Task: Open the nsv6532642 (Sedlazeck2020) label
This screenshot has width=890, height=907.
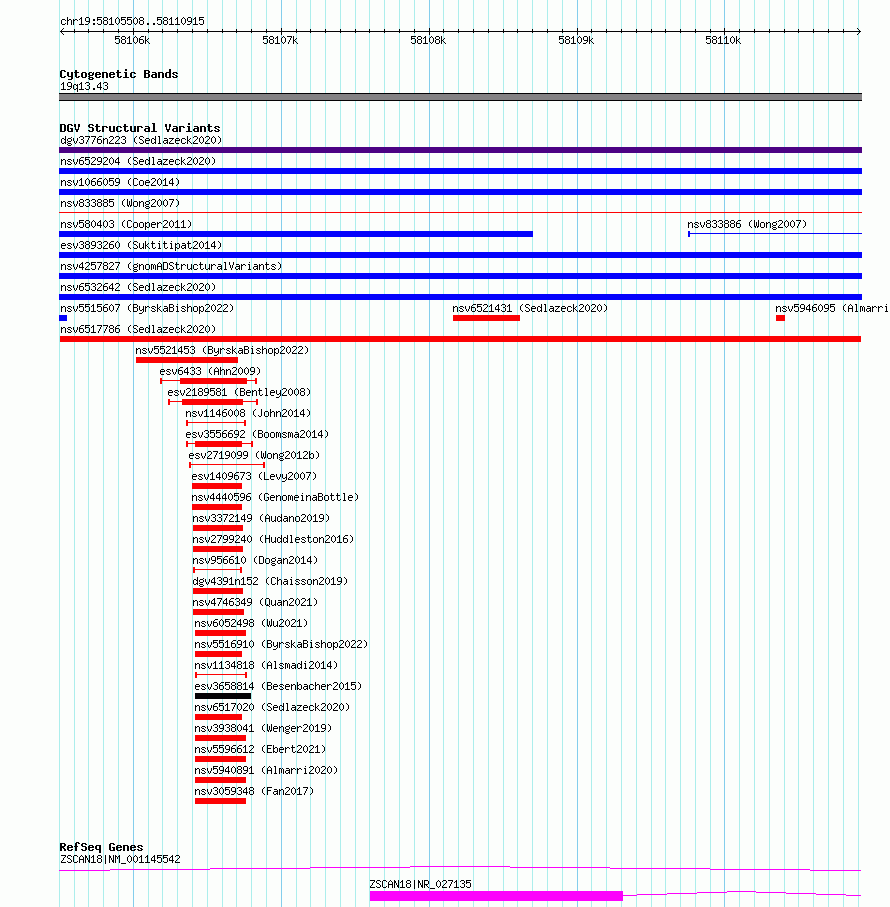Action: coord(138,287)
